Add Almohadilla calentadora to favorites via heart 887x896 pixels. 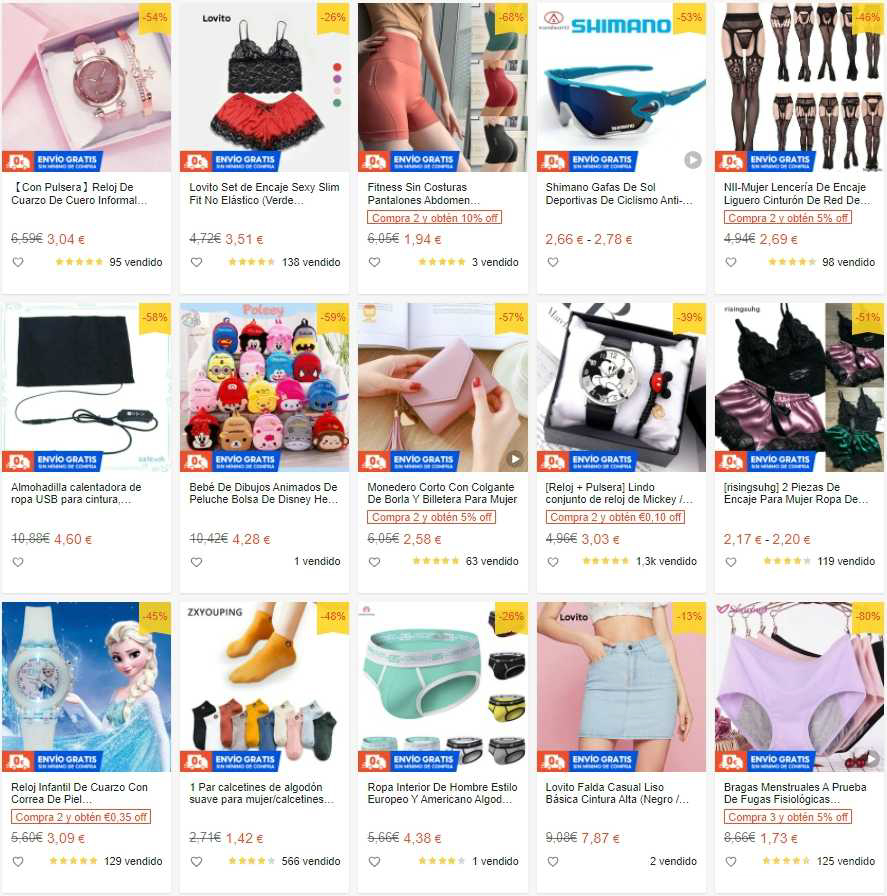coord(18,562)
